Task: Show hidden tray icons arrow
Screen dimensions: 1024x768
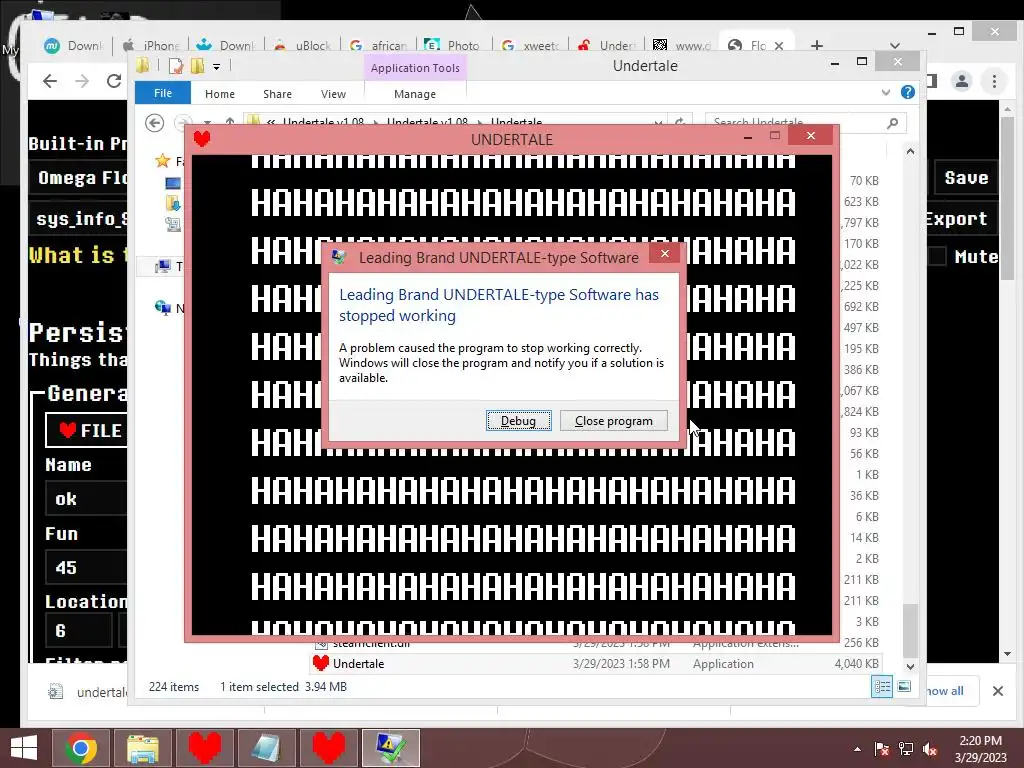Action: (857, 749)
